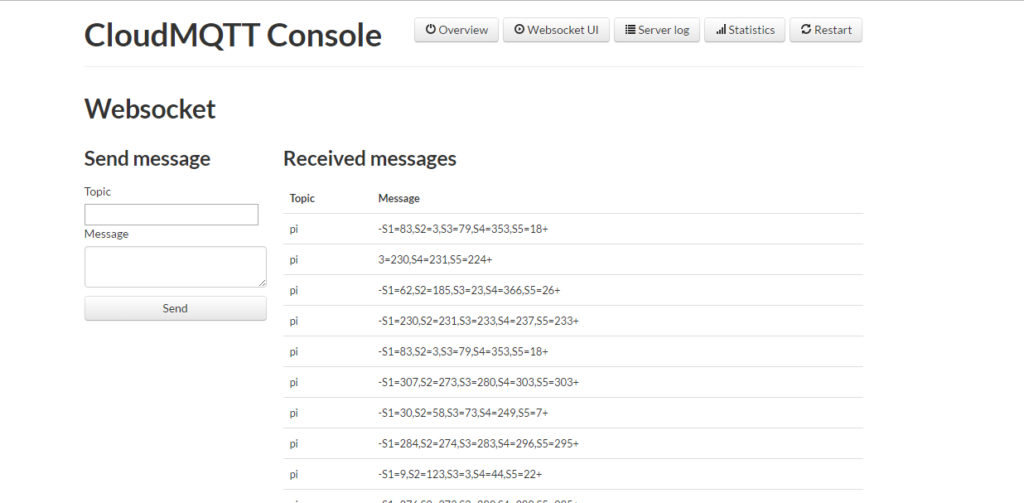
Task: Click the power icon on Overview
Action: coord(430,29)
